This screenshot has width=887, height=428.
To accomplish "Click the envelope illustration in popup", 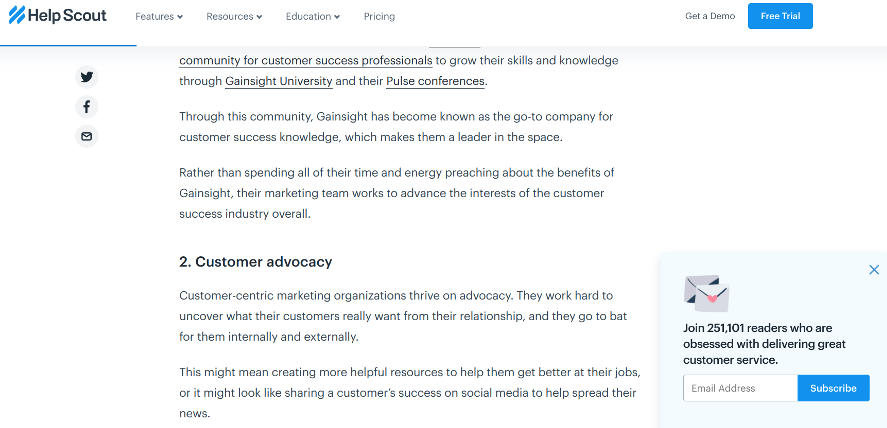I will [x=706, y=293].
